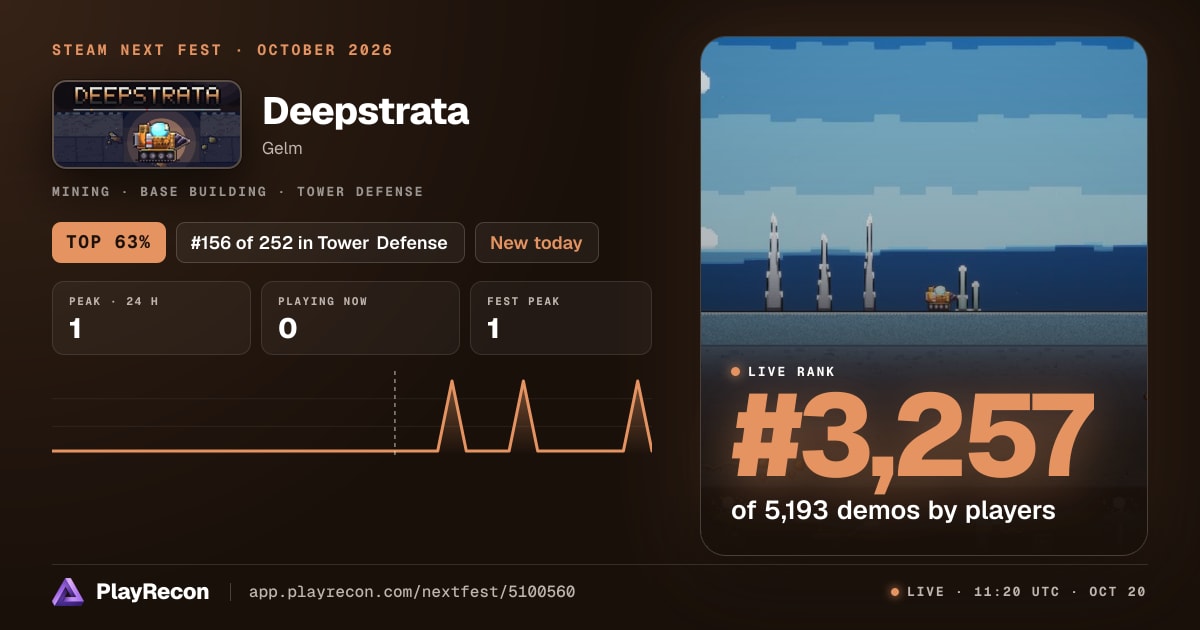
Task: Click the 'of 5,193 demos by players' text
Action: [893, 510]
